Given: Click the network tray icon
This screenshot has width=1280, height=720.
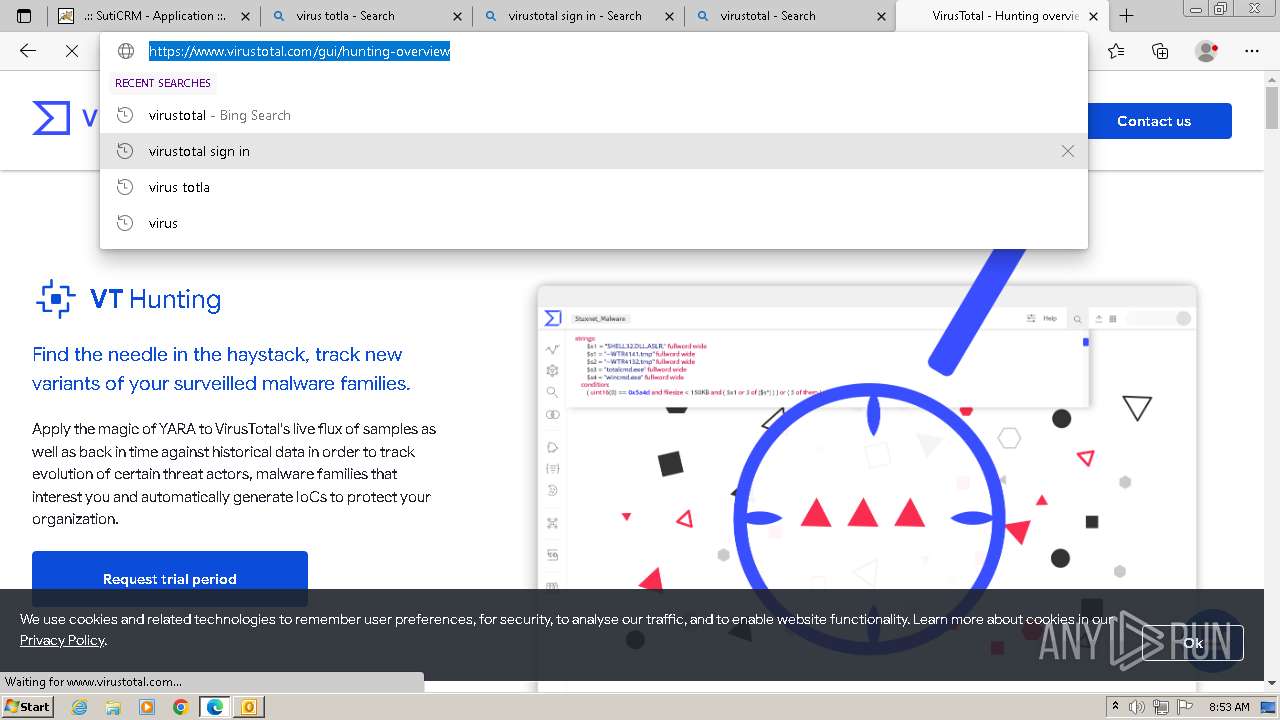Looking at the screenshot, I should [1161, 707].
